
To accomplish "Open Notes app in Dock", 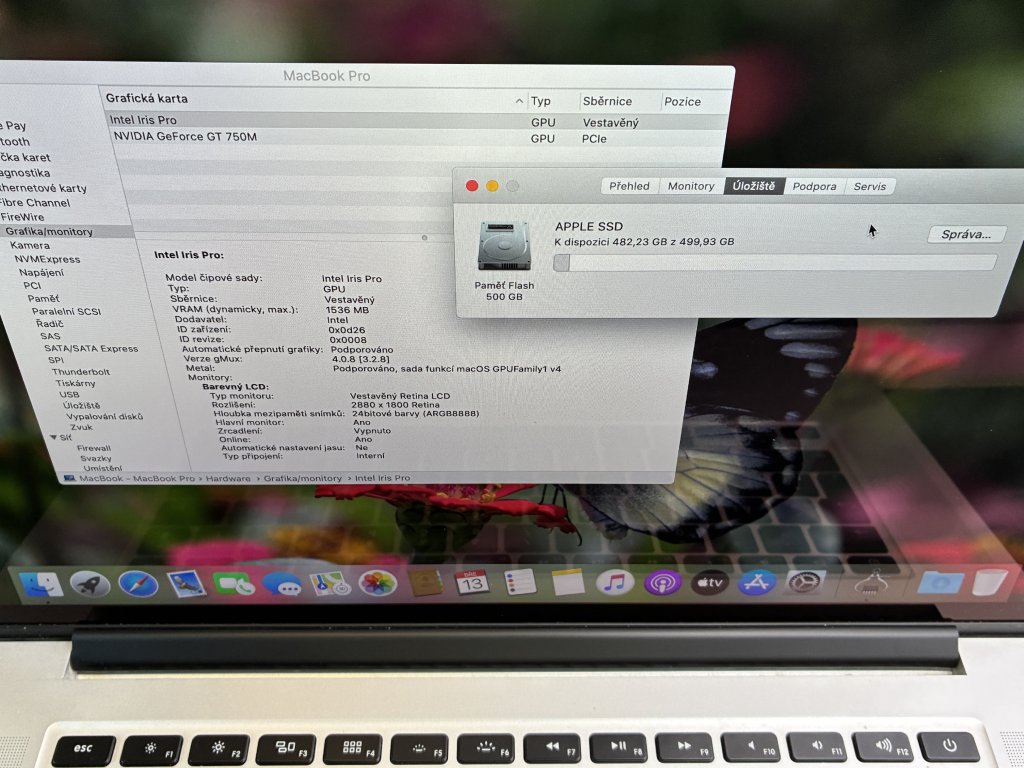I will click(568, 582).
